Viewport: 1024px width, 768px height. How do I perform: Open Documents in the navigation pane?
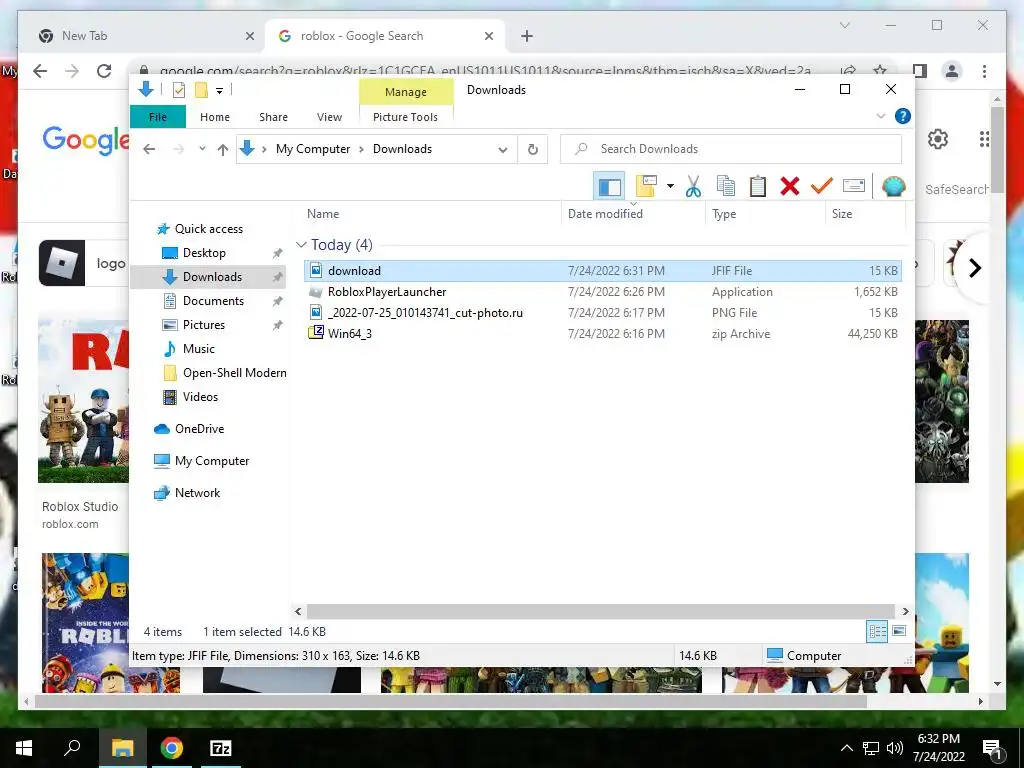(x=213, y=300)
